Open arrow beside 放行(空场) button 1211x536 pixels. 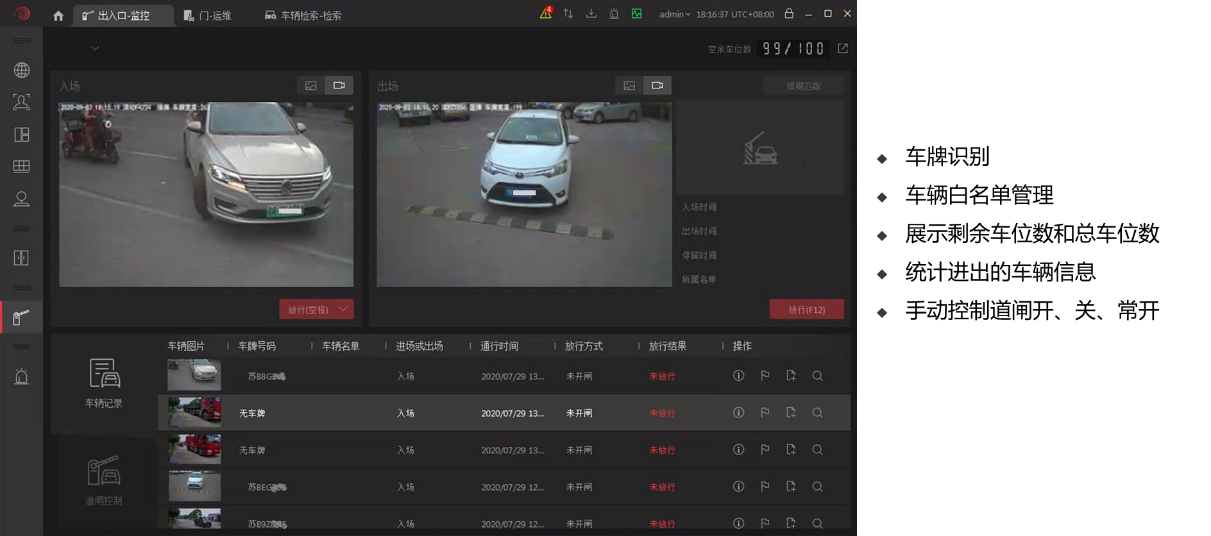tap(344, 309)
